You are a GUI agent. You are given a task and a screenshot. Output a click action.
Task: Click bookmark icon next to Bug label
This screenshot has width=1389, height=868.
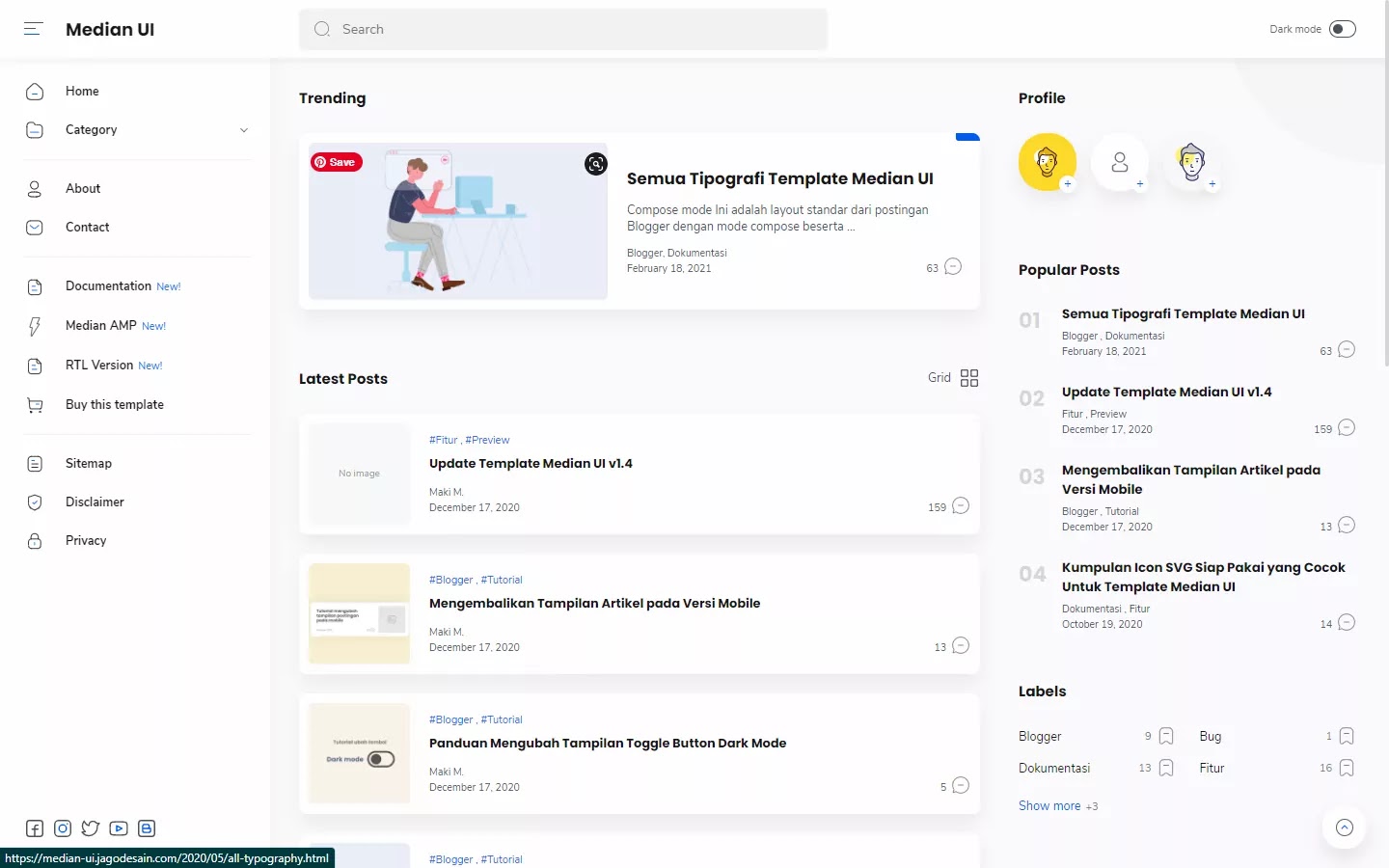coord(1347,737)
